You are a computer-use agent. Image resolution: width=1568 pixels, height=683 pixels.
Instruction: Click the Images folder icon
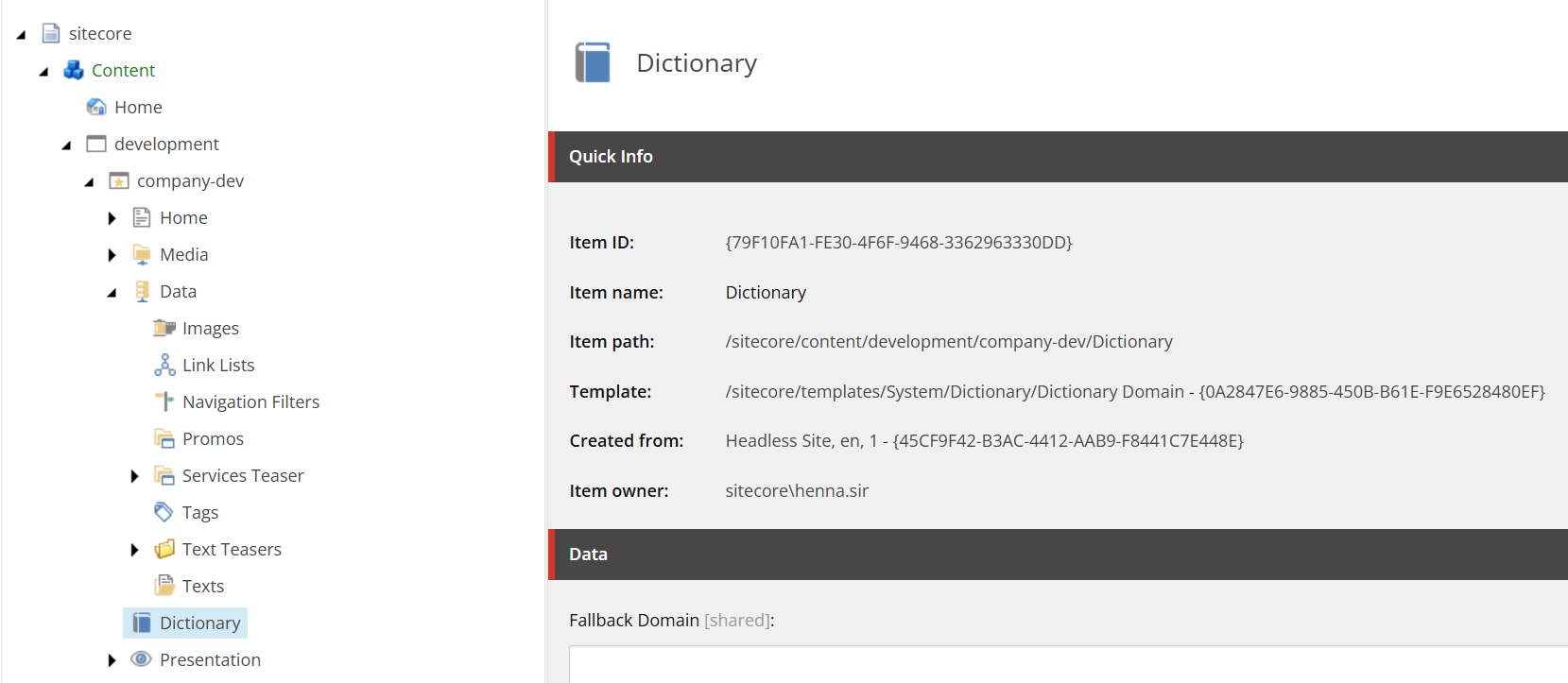click(x=164, y=328)
